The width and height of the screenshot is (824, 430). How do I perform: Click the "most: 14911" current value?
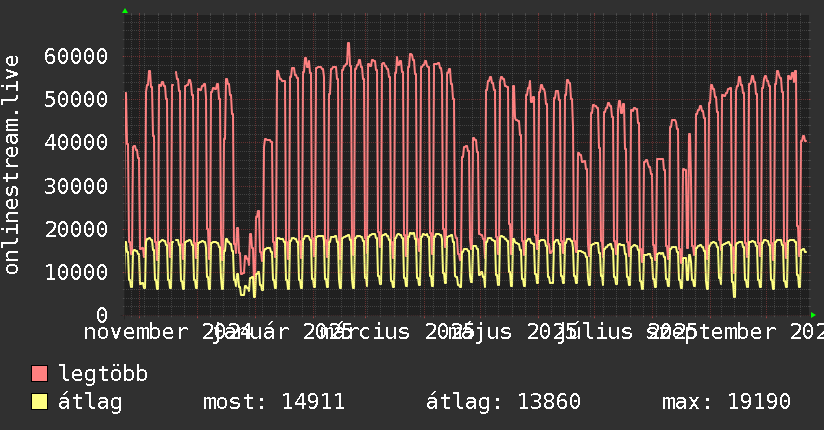(274, 403)
